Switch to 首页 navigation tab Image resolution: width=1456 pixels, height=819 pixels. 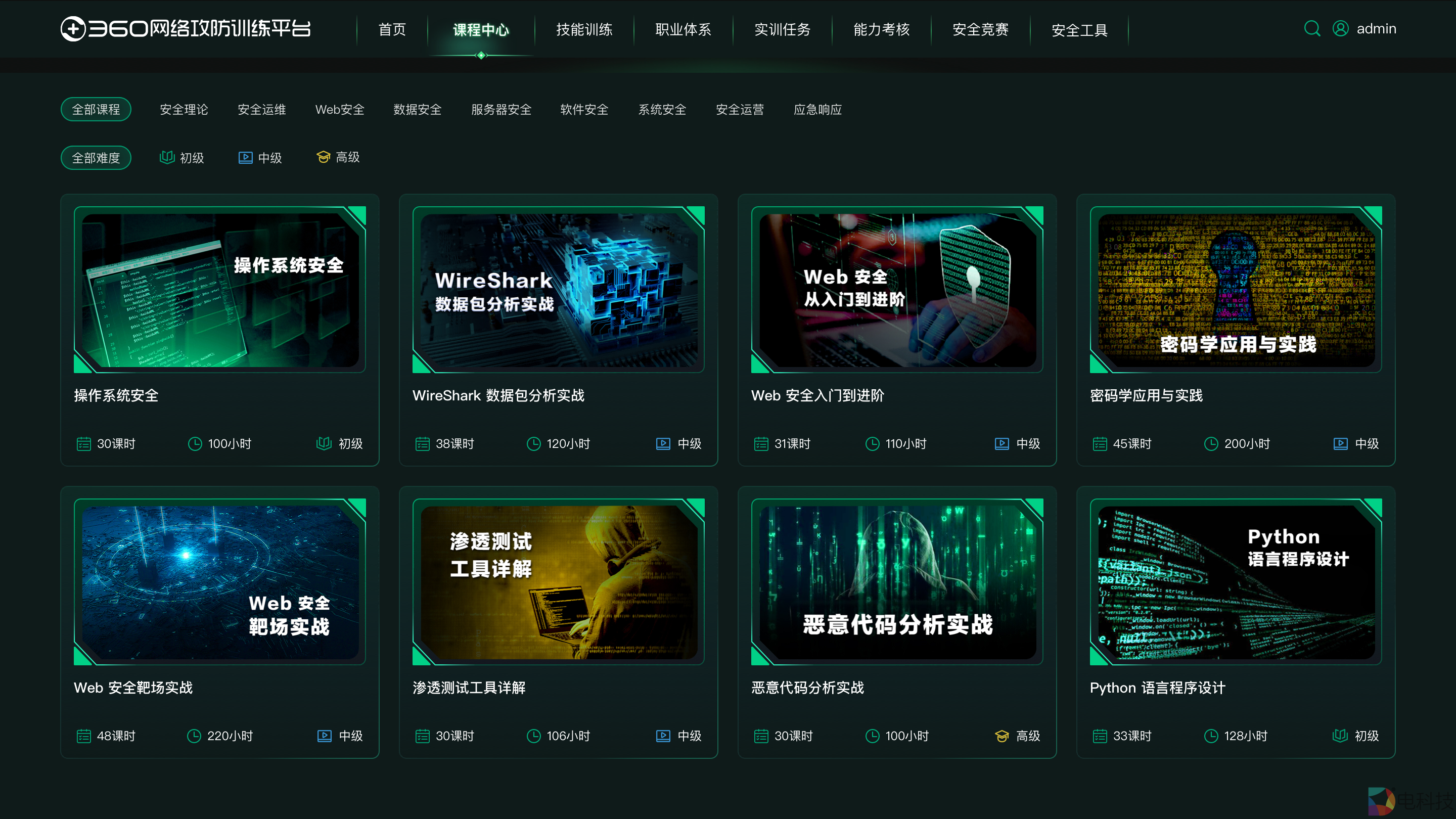392,29
